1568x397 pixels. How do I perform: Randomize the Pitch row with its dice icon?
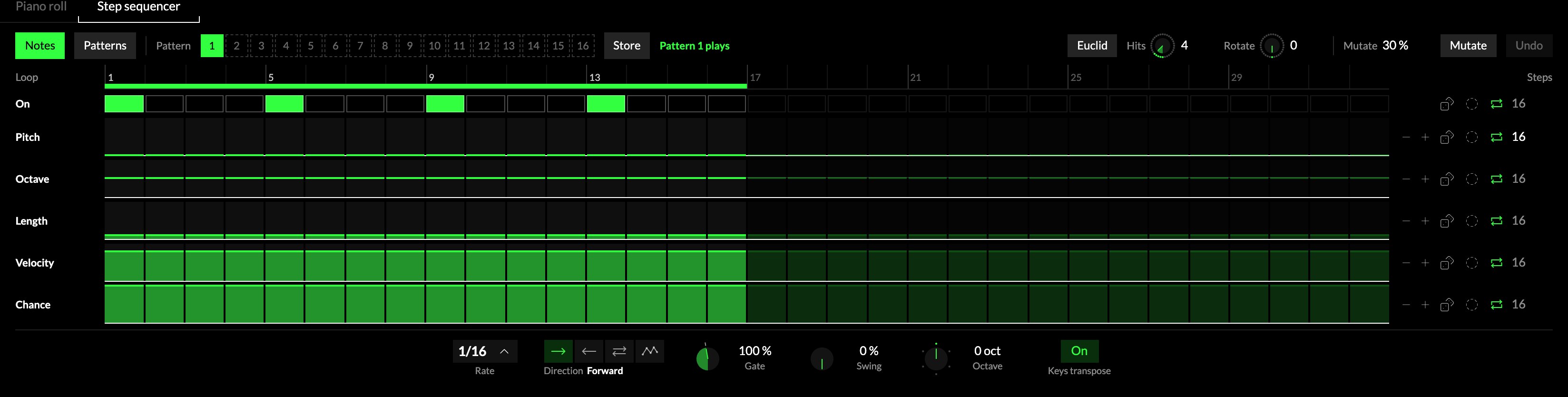click(x=1447, y=138)
